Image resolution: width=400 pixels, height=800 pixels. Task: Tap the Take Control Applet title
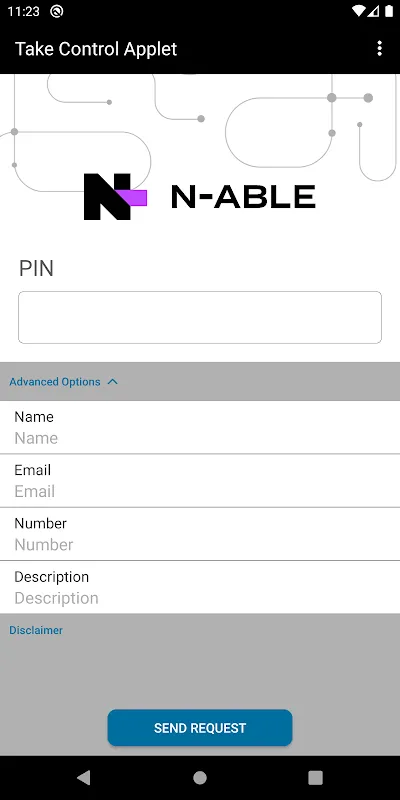(x=96, y=49)
